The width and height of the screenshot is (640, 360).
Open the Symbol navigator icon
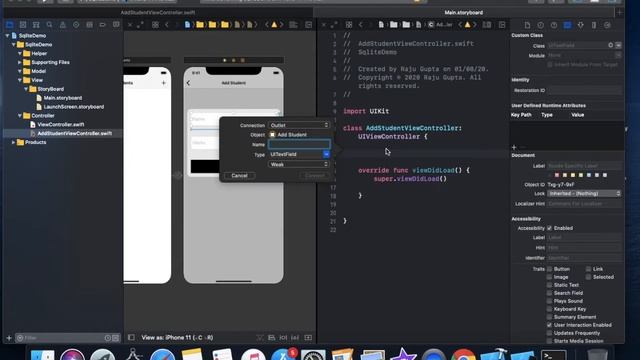pos(36,25)
